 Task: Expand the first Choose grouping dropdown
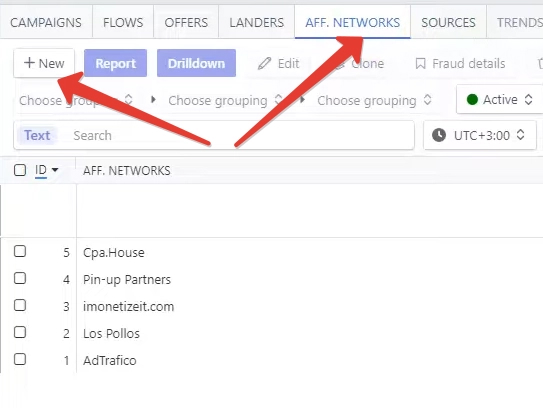75,100
